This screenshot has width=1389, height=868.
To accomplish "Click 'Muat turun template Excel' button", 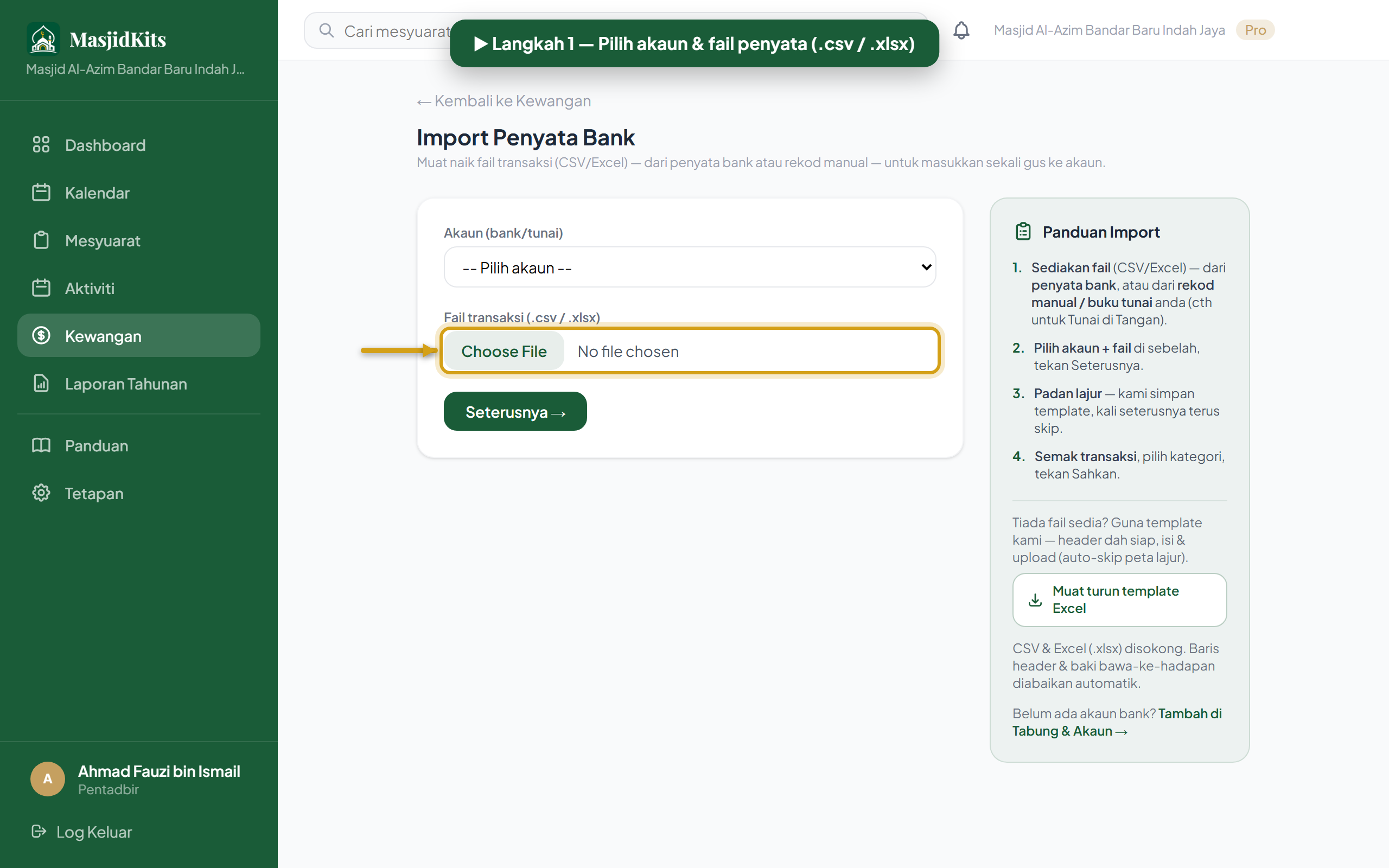I will [x=1119, y=600].
